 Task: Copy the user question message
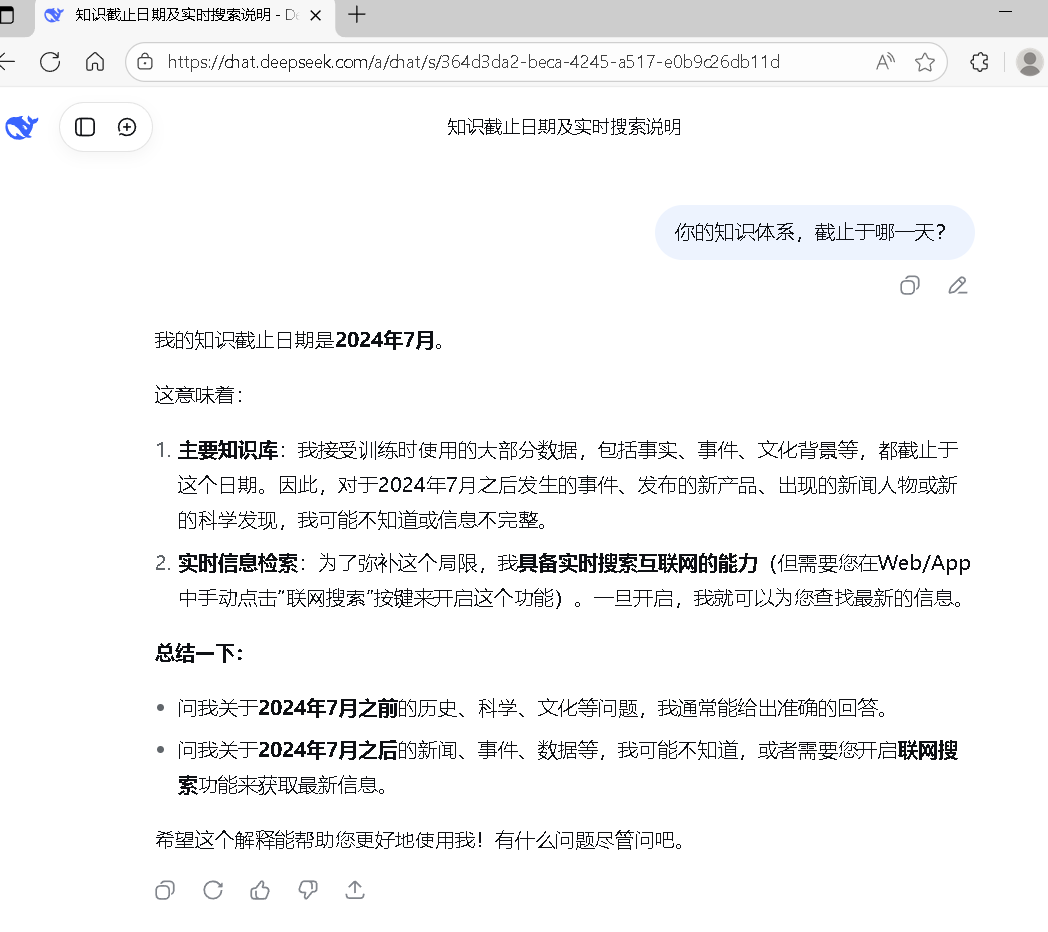pos(910,285)
